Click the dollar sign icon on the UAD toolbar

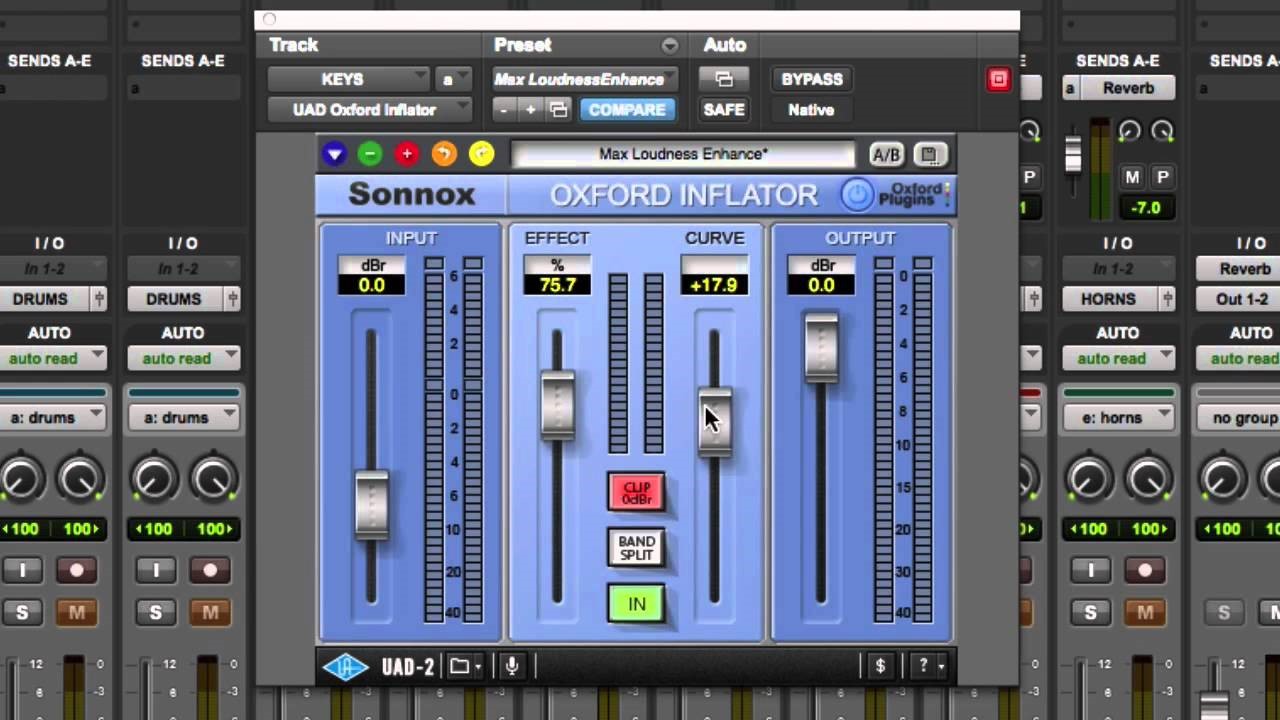pos(879,665)
